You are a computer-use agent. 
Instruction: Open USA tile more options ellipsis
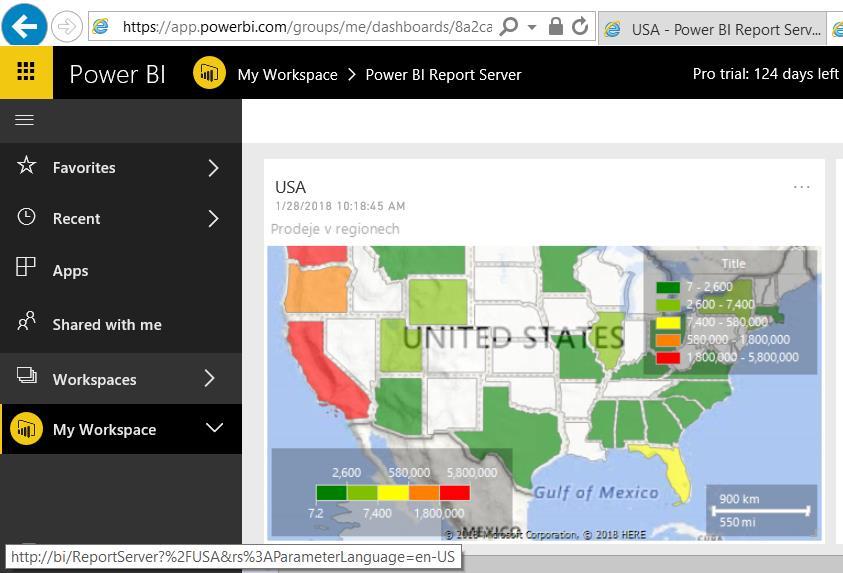802,187
